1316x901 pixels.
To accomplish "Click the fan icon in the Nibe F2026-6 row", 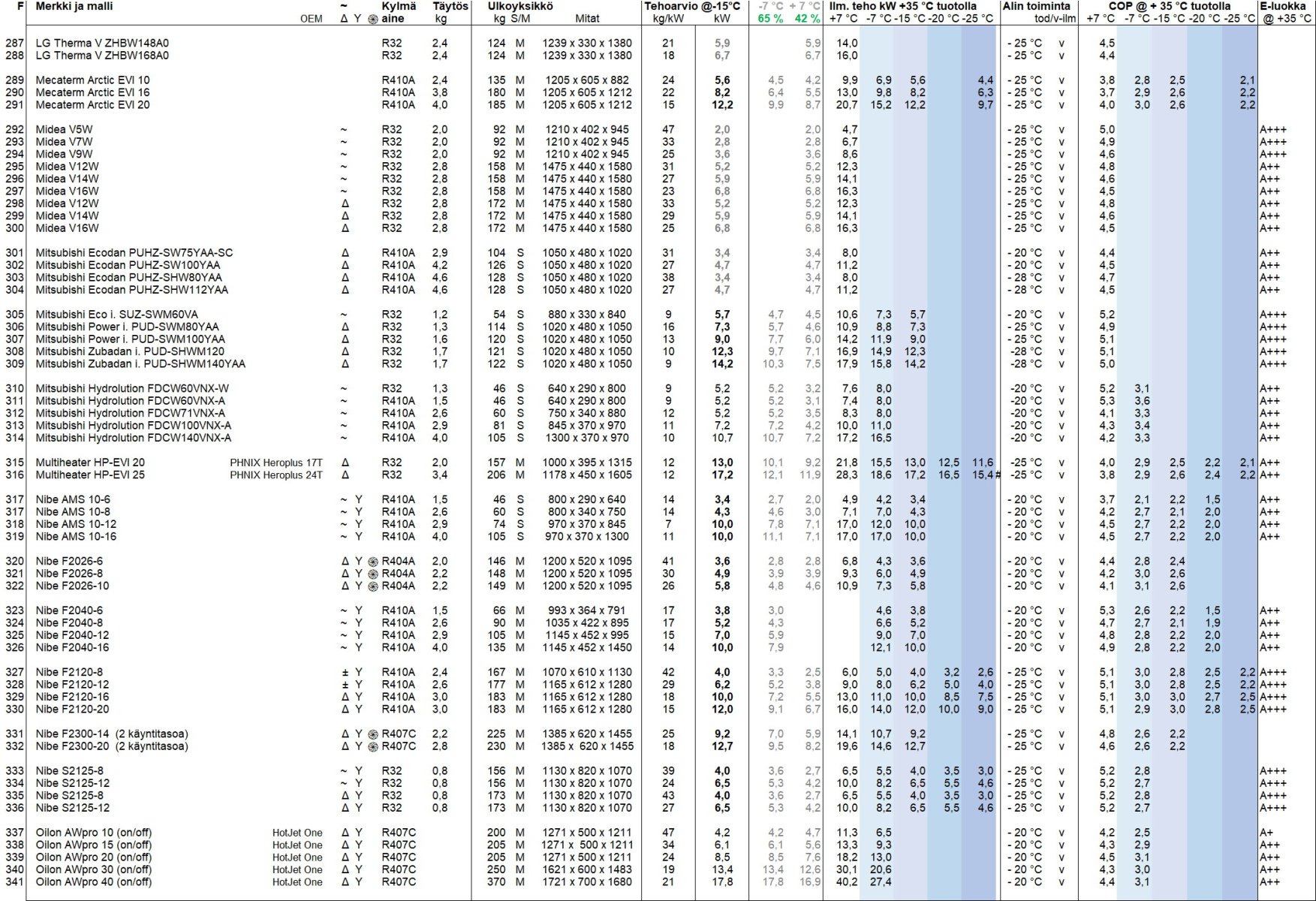I will pos(373,562).
